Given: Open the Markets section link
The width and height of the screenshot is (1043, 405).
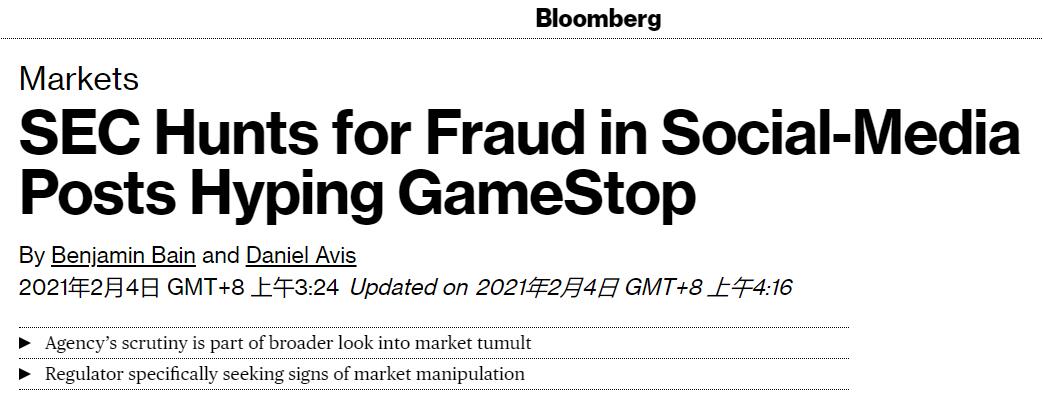Looking at the screenshot, I should 78,78.
